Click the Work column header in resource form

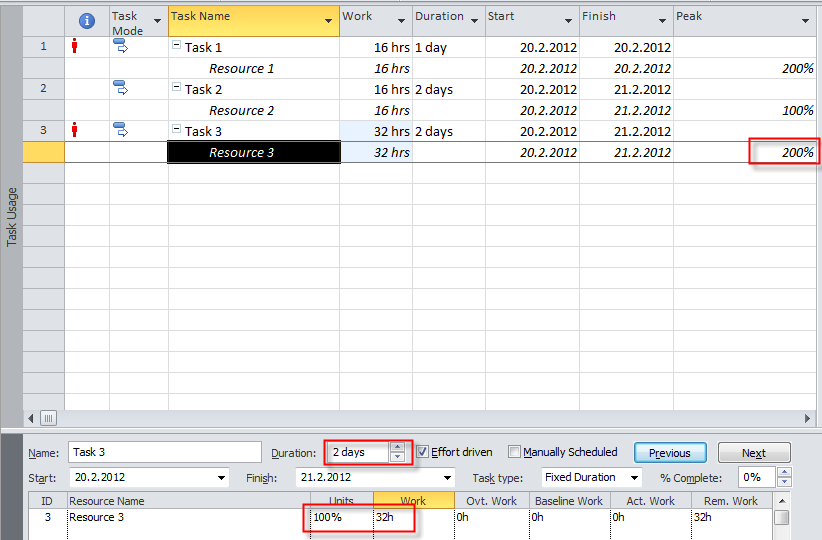click(413, 501)
